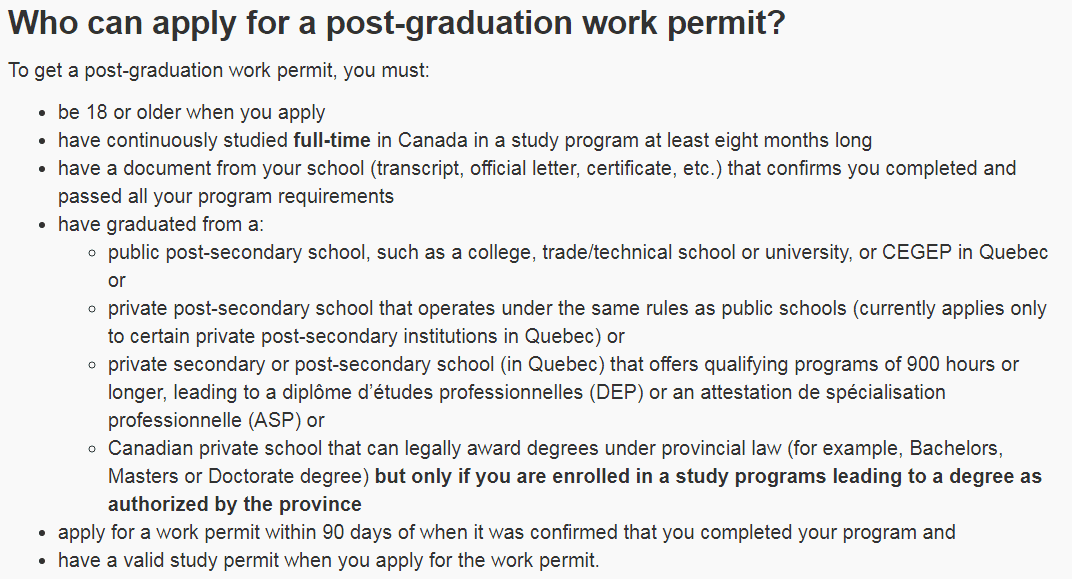Click the bold word "full-time"

coord(332,141)
